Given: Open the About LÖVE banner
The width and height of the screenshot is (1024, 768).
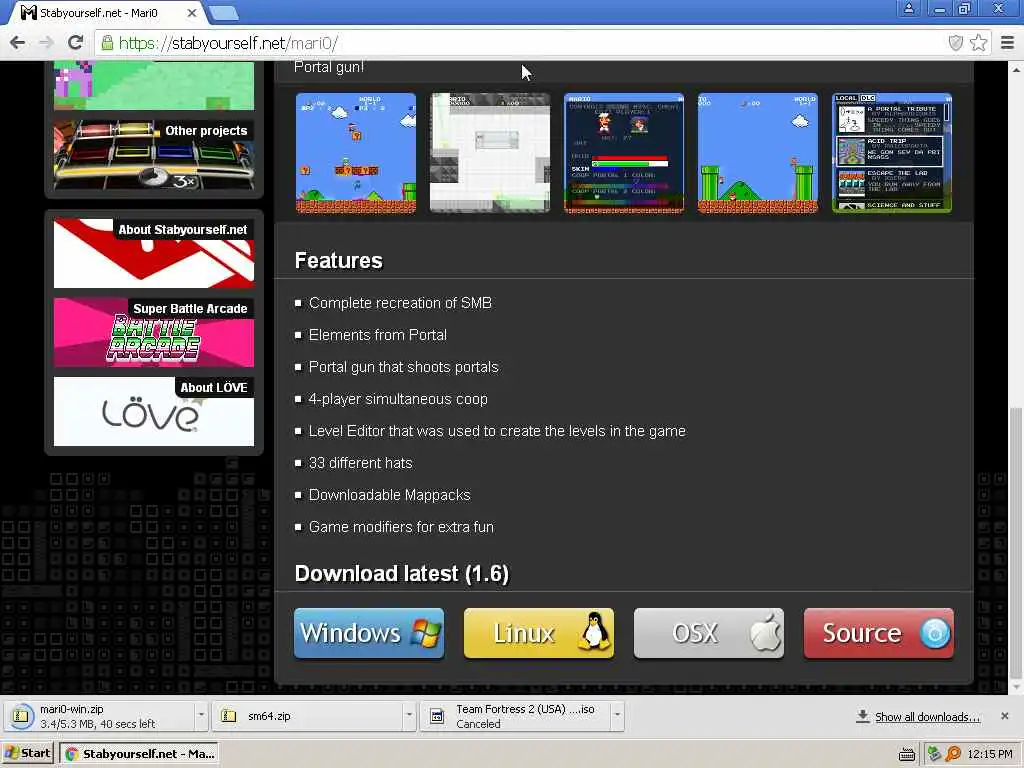Looking at the screenshot, I should pyautogui.click(x=154, y=411).
